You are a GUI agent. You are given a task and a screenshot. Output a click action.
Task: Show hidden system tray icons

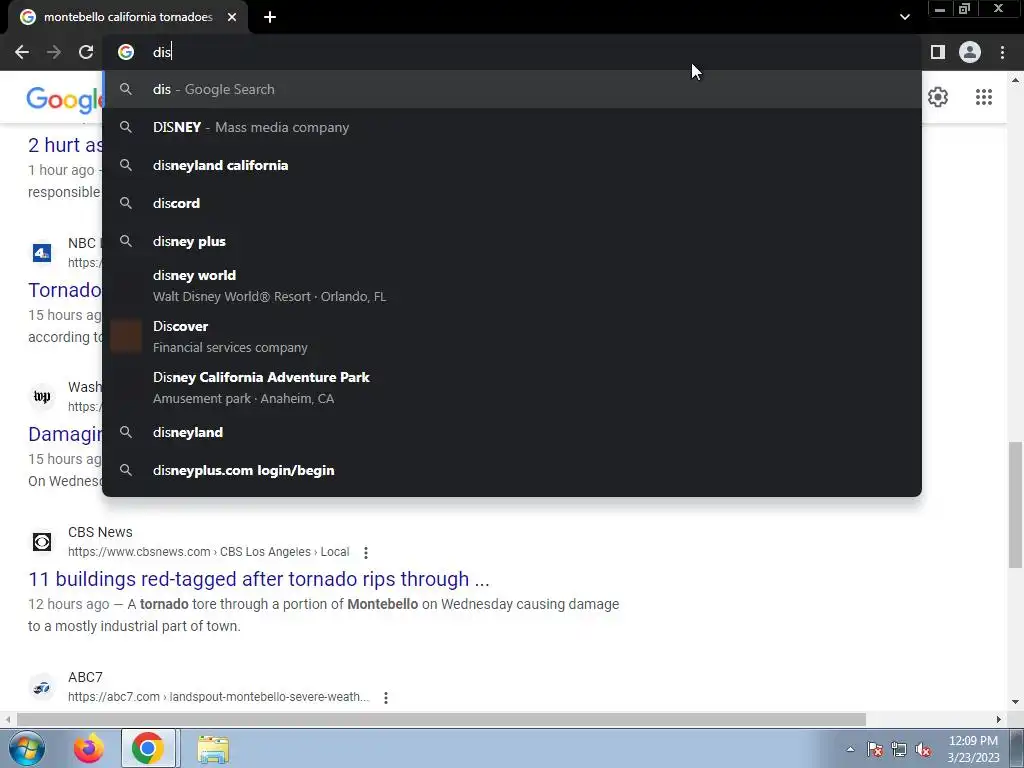coord(850,749)
